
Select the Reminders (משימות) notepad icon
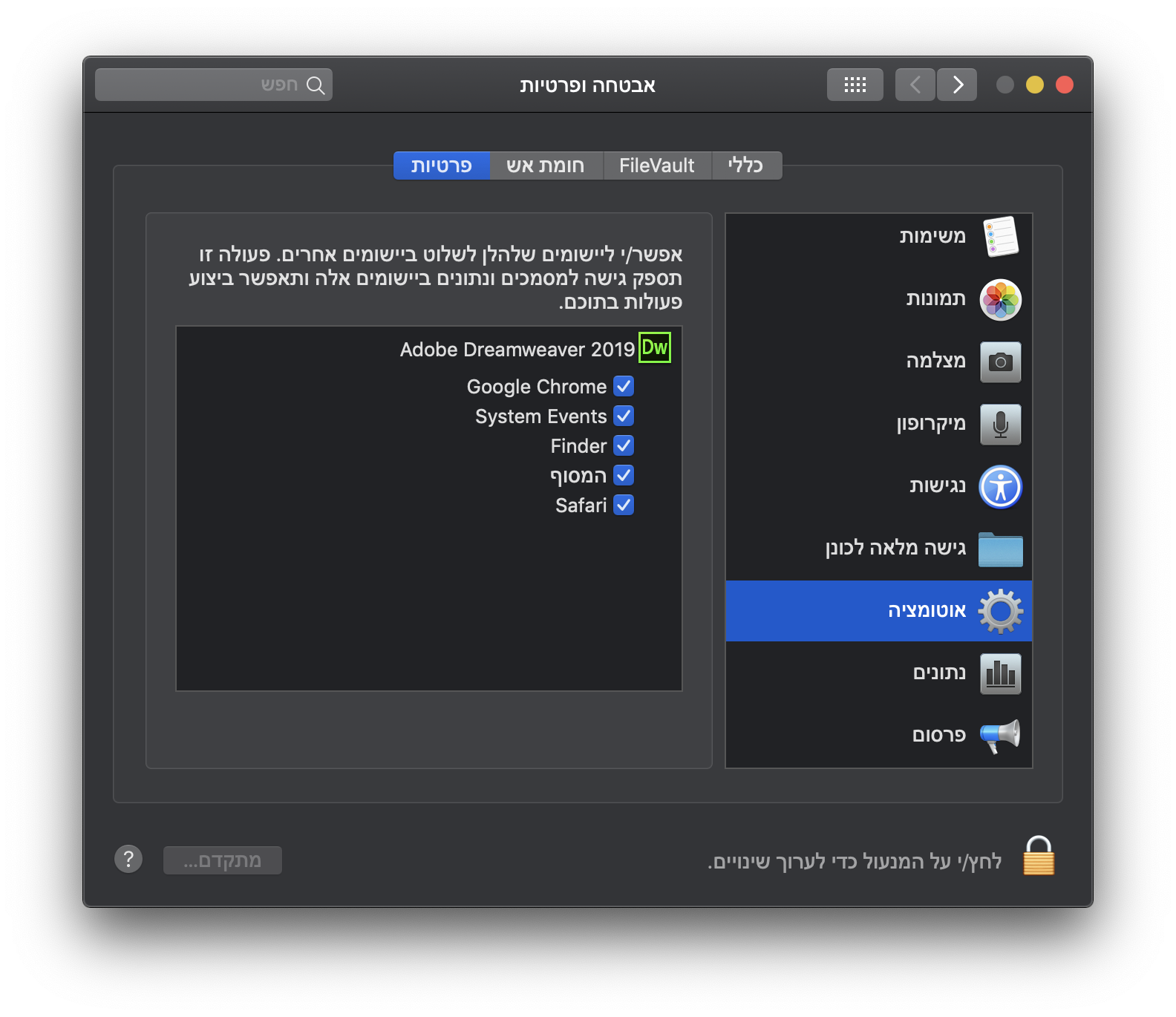[x=1000, y=237]
